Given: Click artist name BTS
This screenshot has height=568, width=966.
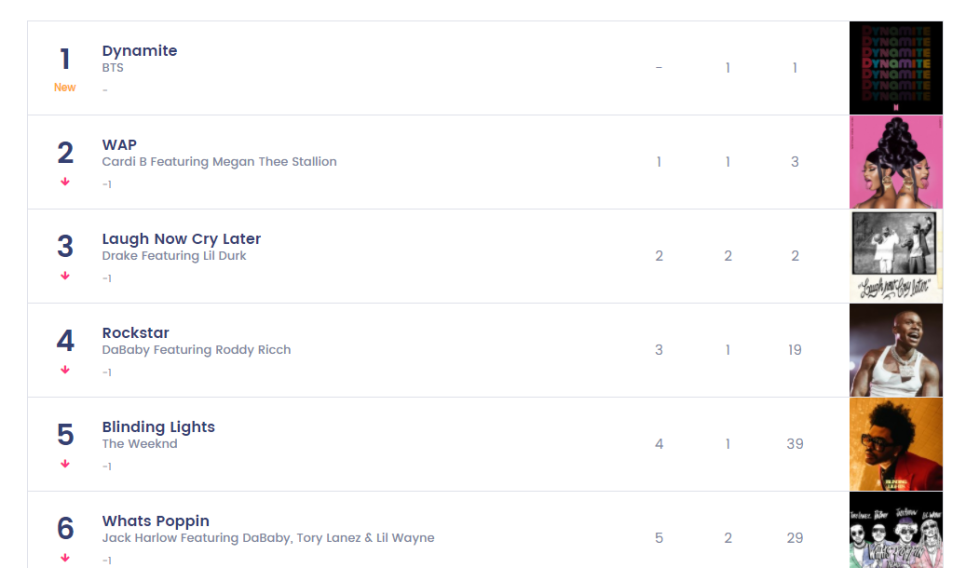Looking at the screenshot, I should [113, 68].
